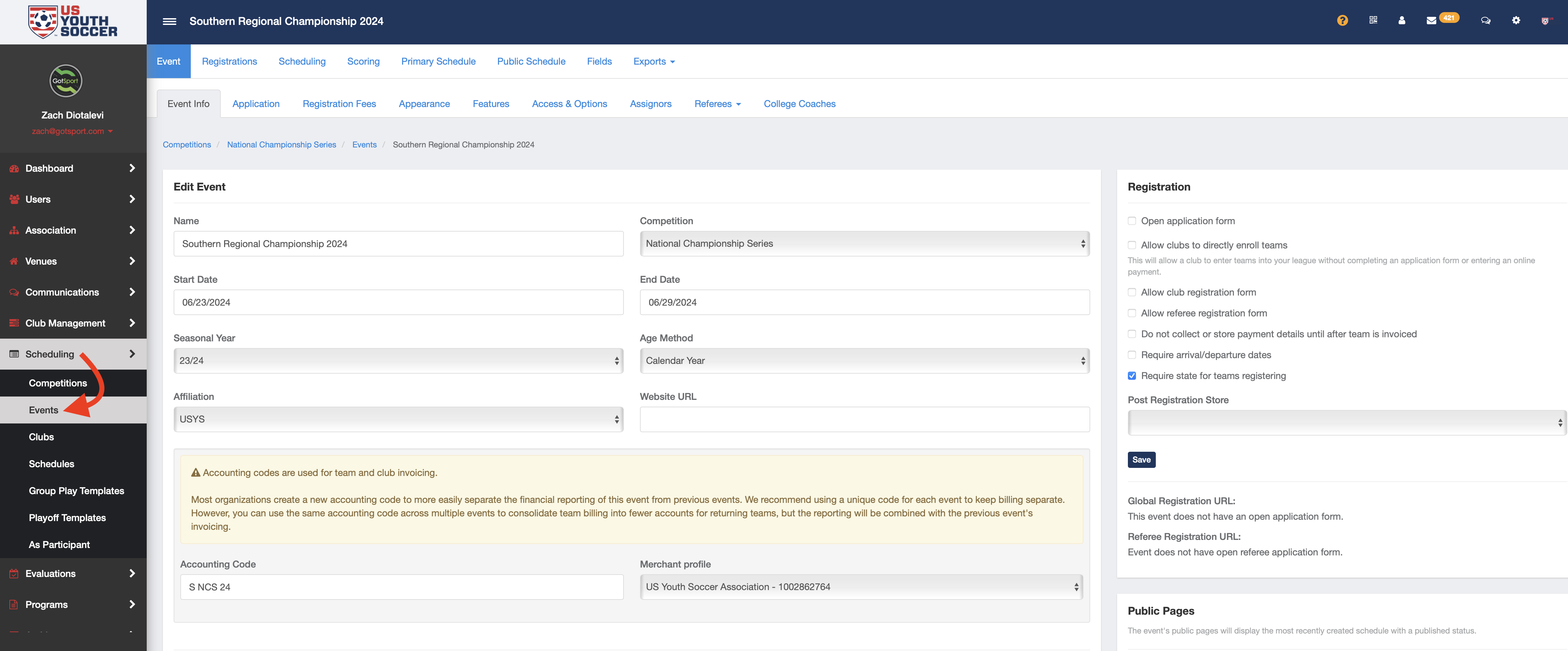Tick Allow club registration form

coord(1132,292)
